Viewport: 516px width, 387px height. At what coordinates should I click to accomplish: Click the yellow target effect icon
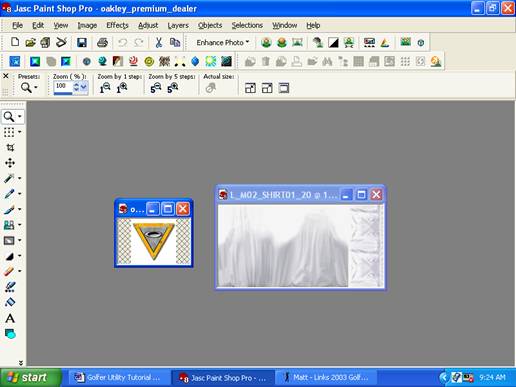[x=149, y=61]
